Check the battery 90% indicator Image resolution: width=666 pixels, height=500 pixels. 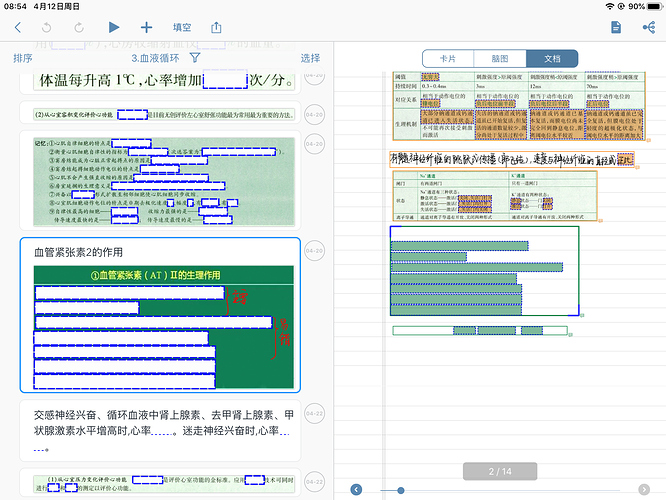tap(645, 6)
